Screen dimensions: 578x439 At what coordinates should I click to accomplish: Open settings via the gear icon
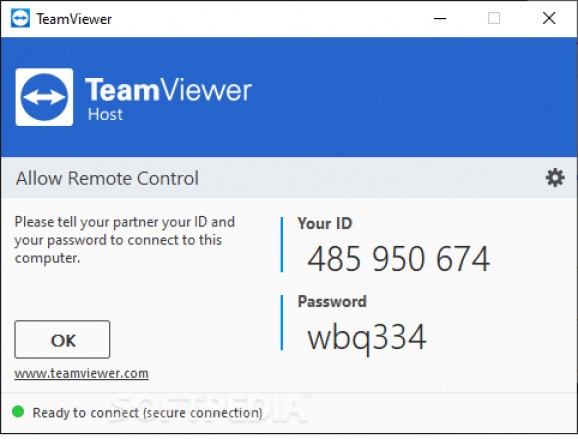555,178
